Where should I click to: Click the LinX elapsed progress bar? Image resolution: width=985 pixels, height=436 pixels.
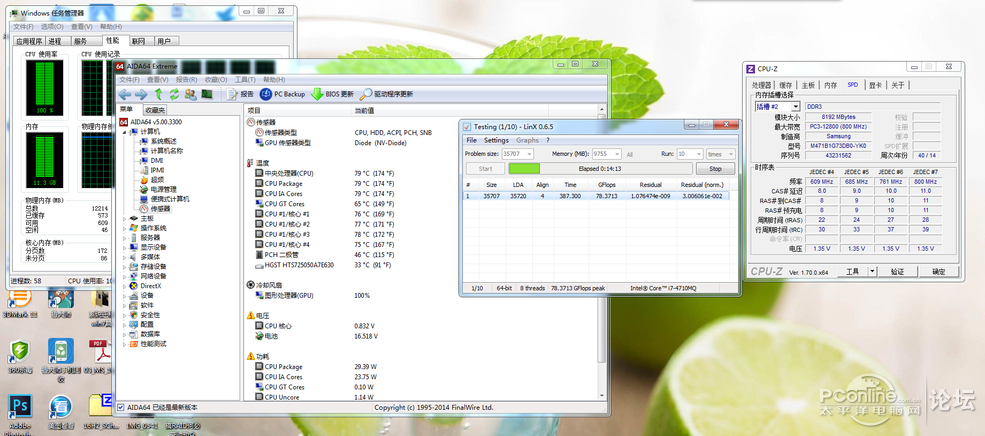(601, 169)
